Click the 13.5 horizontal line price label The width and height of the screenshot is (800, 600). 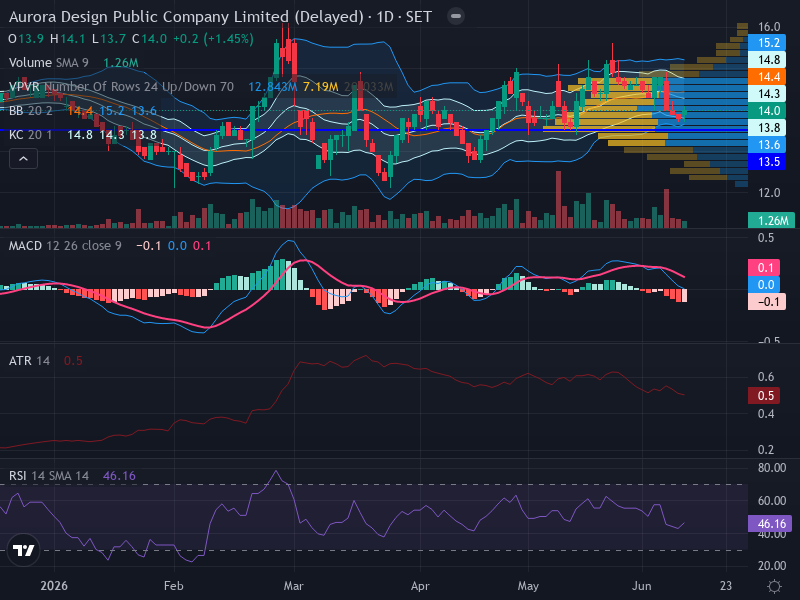(x=767, y=162)
